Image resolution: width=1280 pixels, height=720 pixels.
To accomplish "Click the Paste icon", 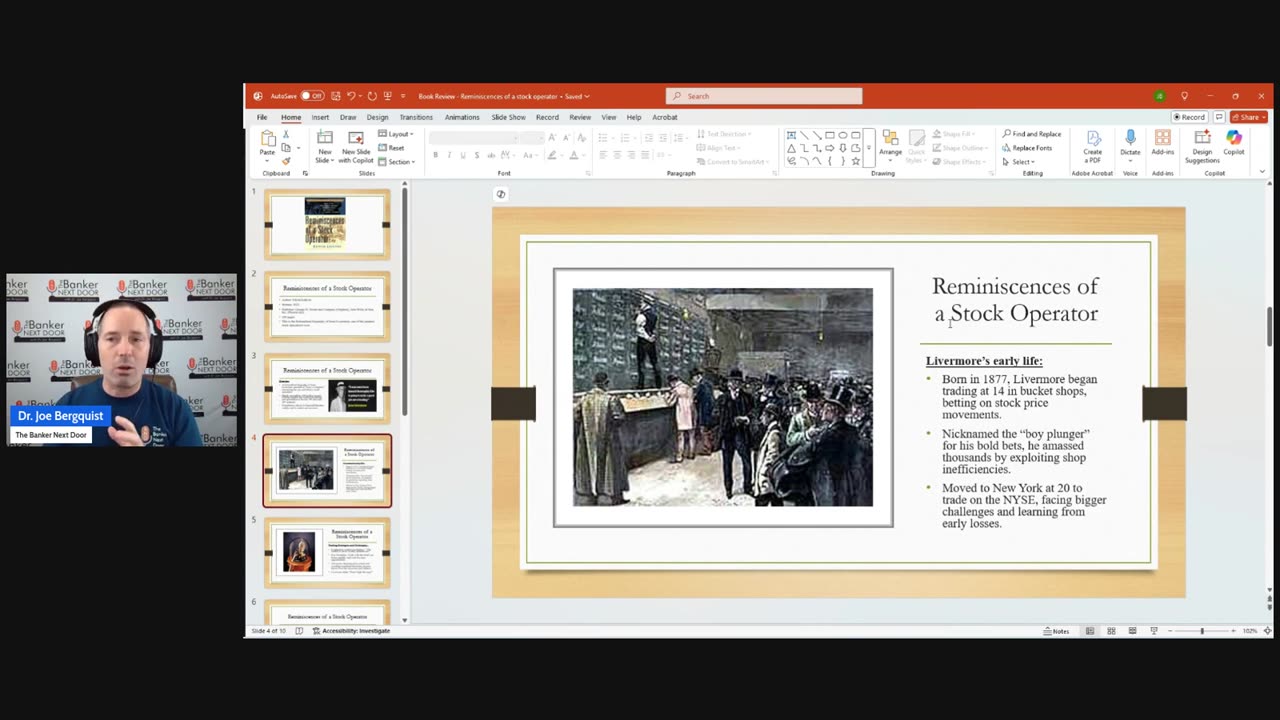I will [x=267, y=139].
